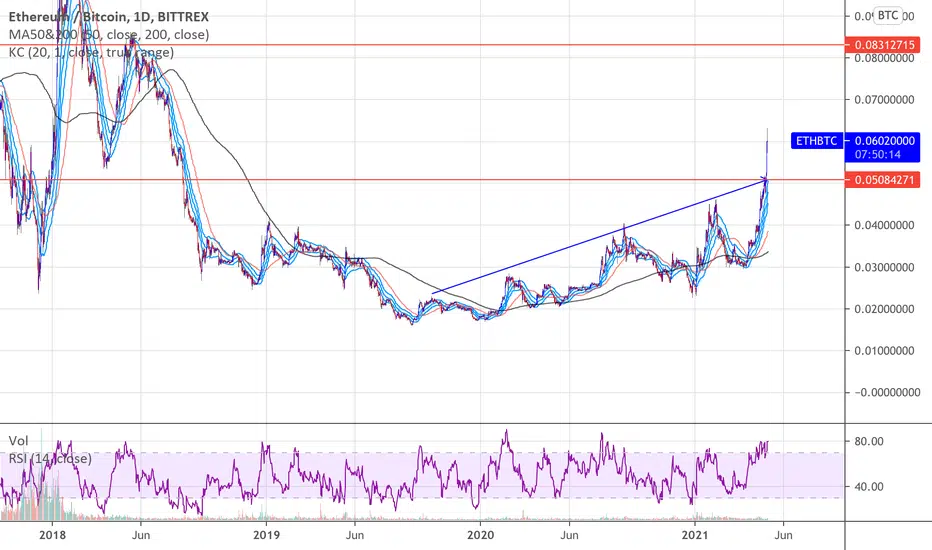
Task: Select the 0.05084271 red price label
Action: [883, 179]
